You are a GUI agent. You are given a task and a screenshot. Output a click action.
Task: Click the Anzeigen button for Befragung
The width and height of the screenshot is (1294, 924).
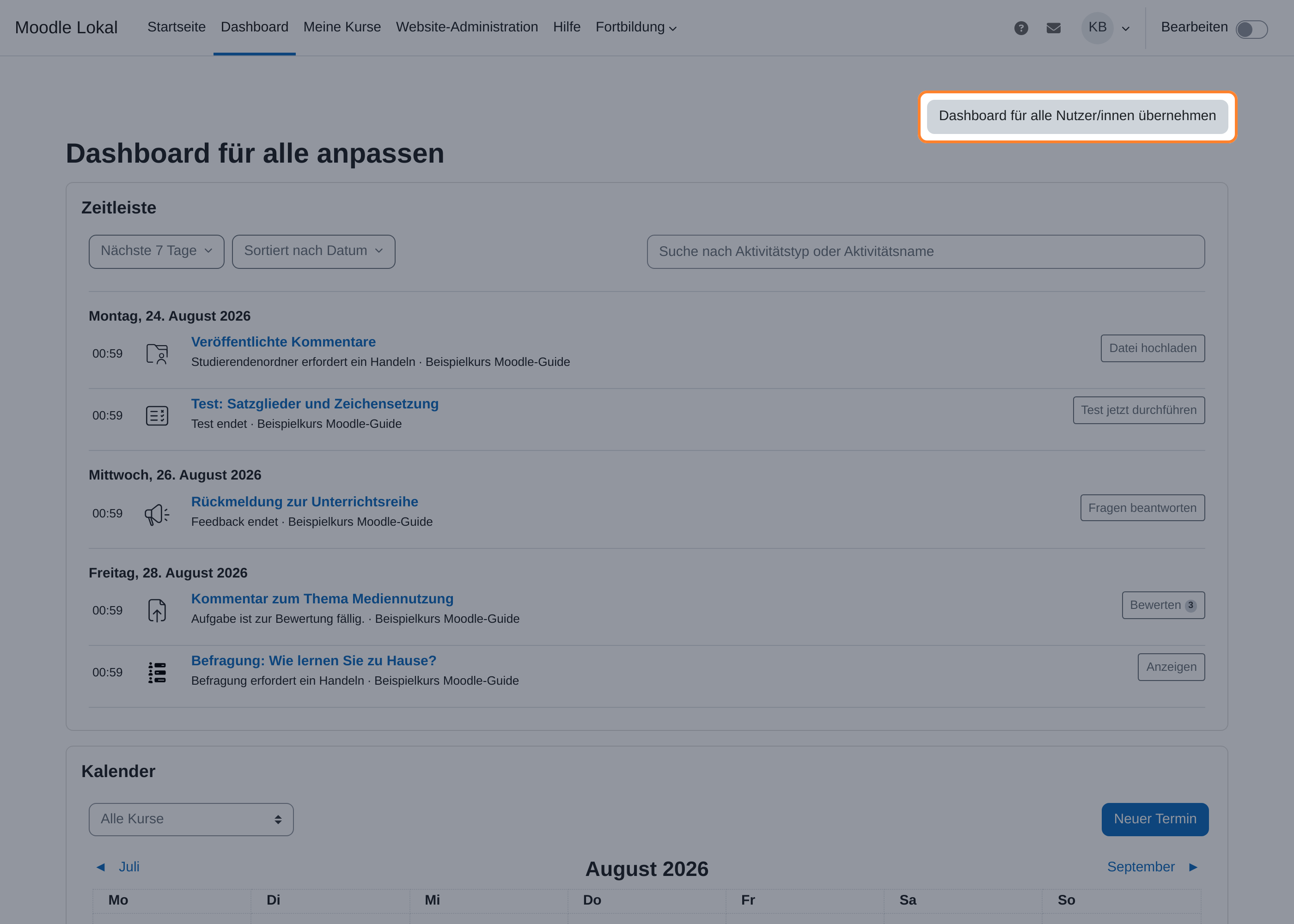tap(1171, 668)
